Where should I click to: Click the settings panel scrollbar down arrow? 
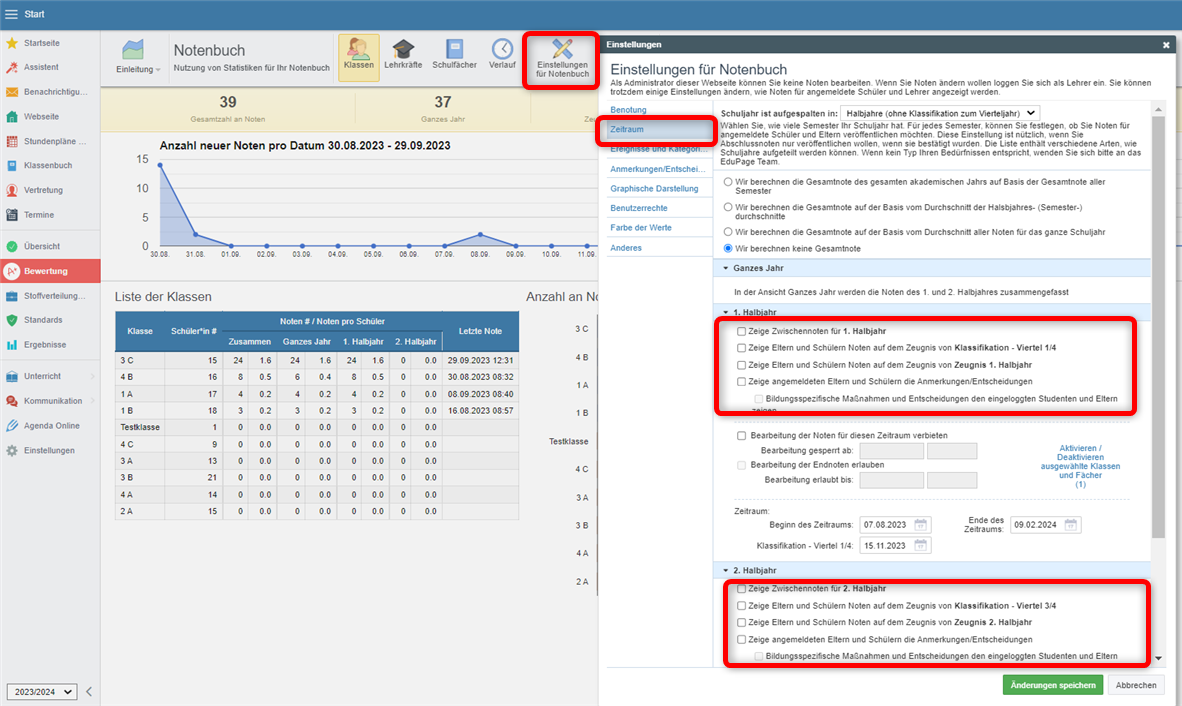coord(1159,659)
